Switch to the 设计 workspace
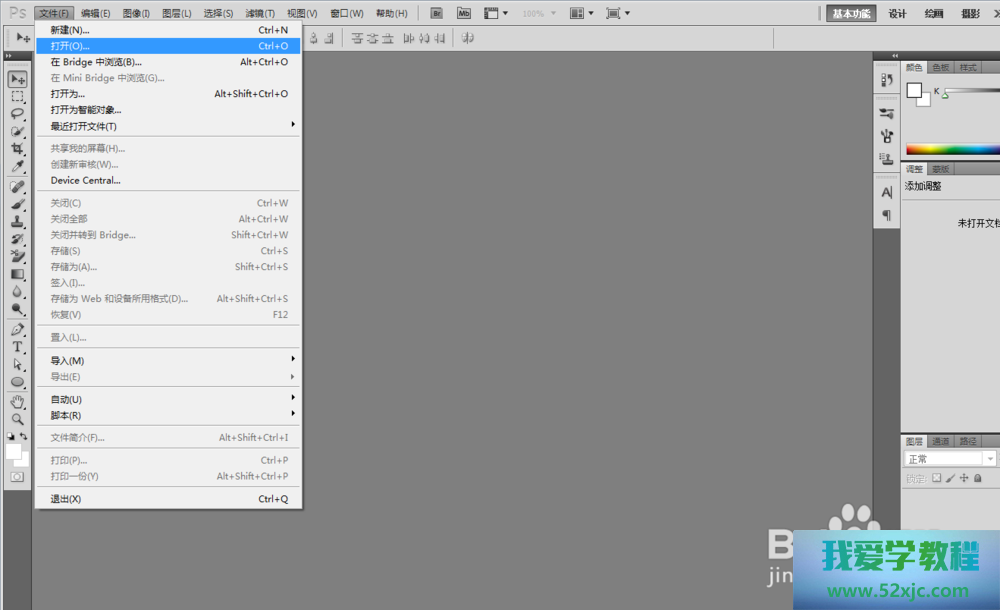 click(897, 13)
